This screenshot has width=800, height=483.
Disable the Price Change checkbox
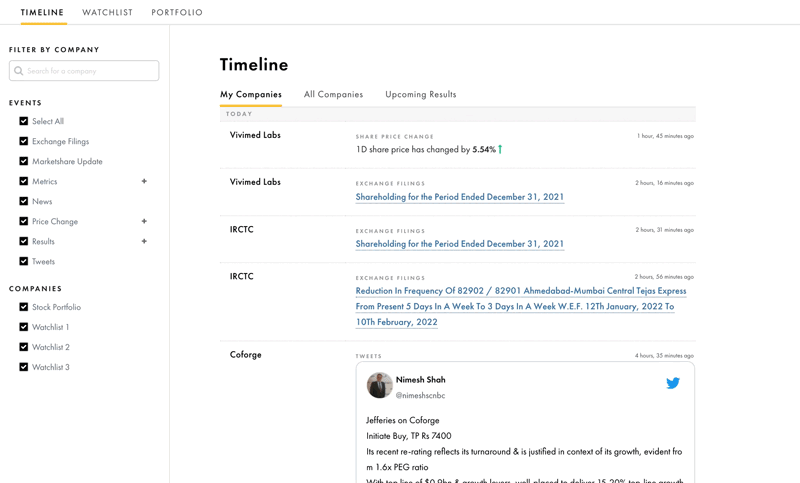tap(23, 221)
